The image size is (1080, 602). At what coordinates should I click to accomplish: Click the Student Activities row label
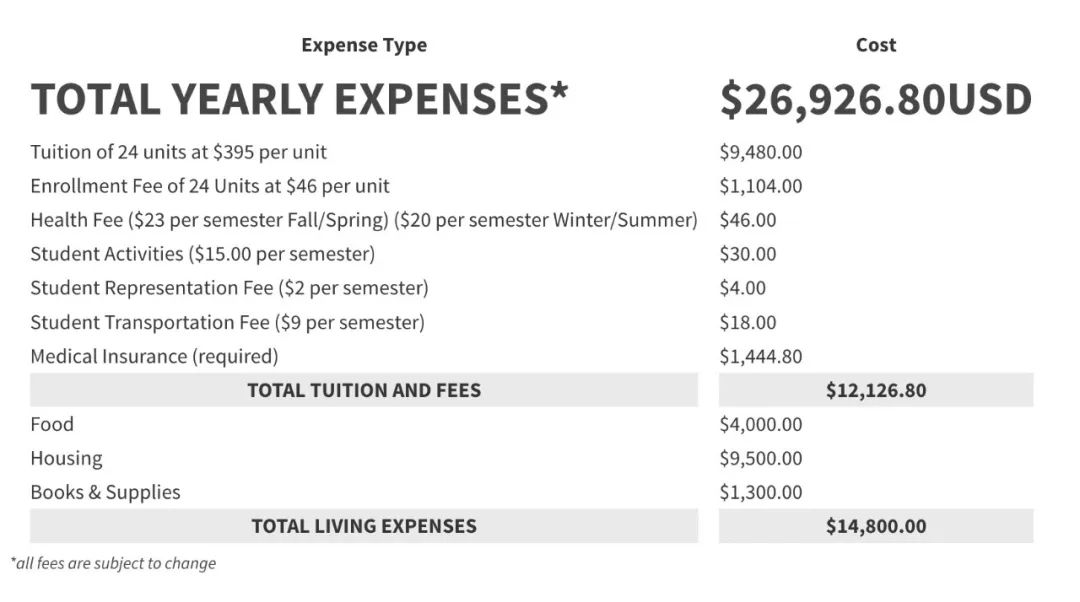click(x=202, y=254)
